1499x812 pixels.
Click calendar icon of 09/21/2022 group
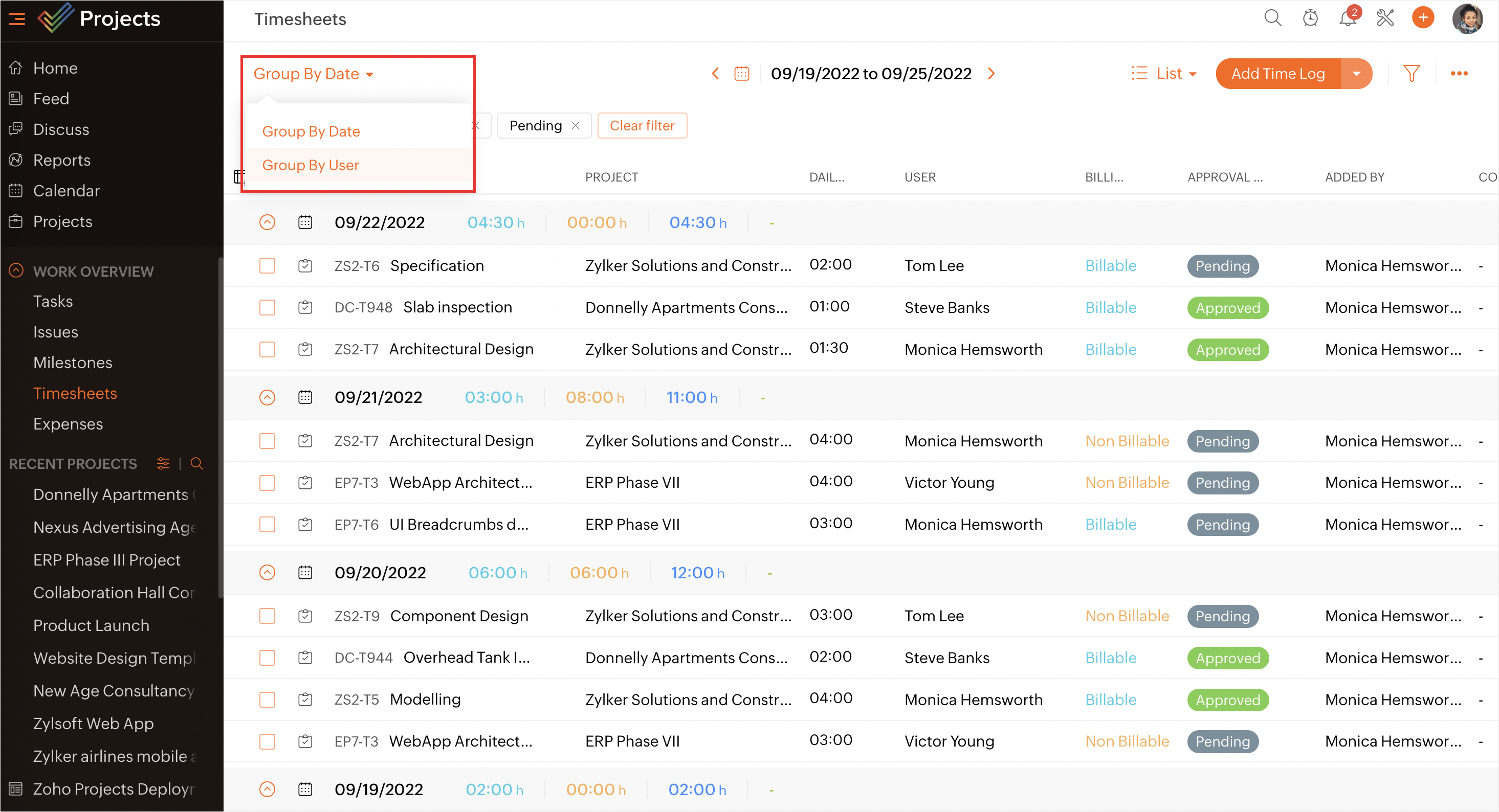305,398
